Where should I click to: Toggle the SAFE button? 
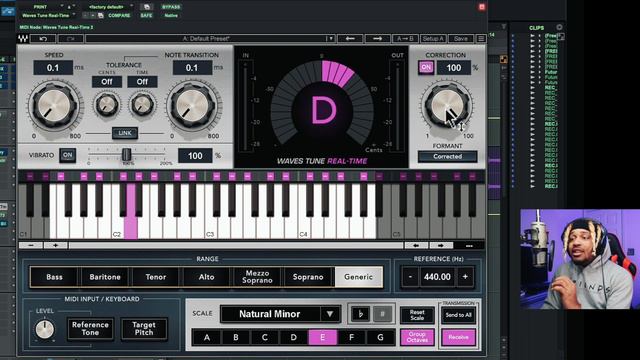[146, 16]
